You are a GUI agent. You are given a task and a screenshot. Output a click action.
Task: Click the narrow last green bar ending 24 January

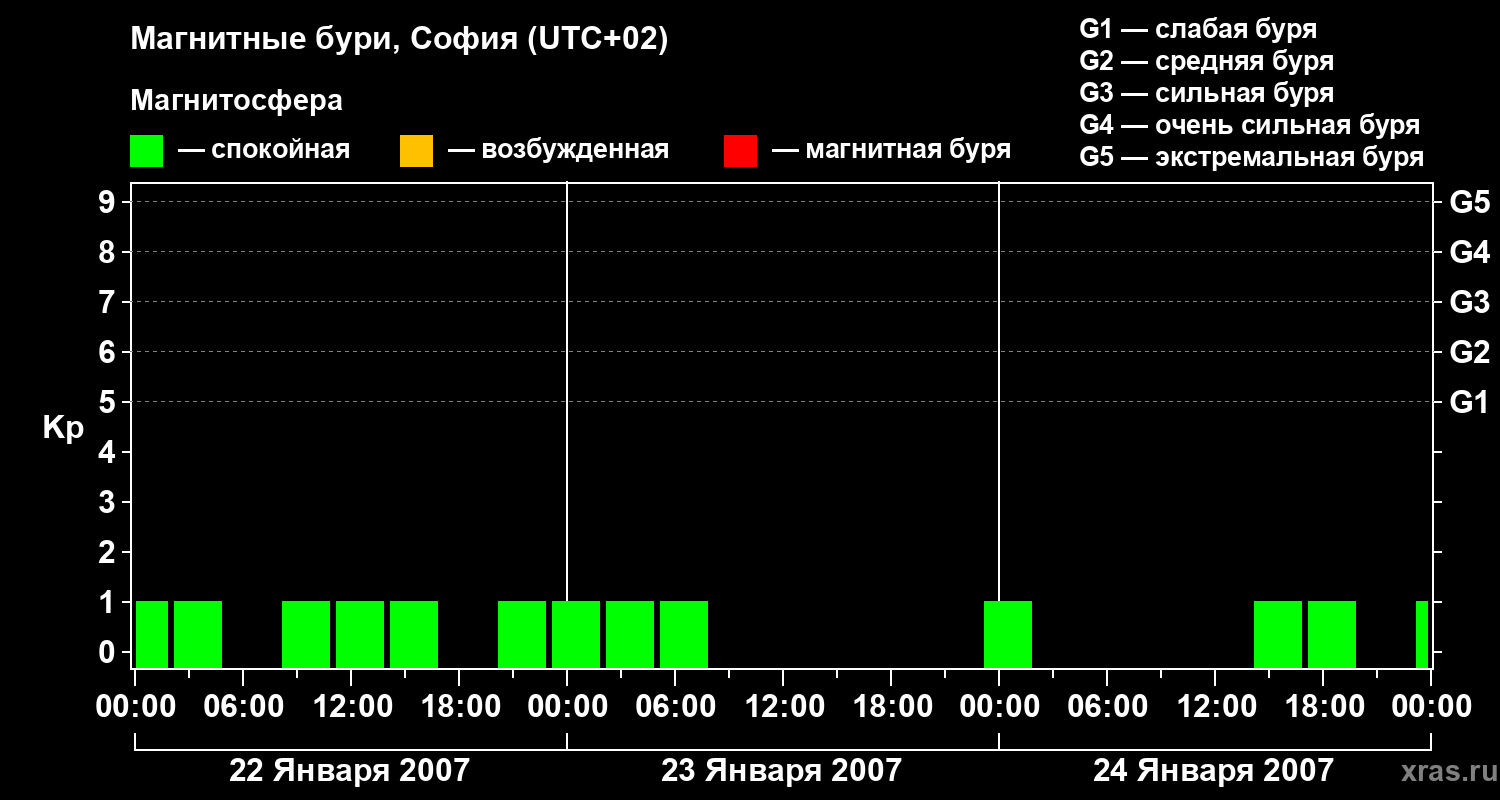pos(1422,634)
